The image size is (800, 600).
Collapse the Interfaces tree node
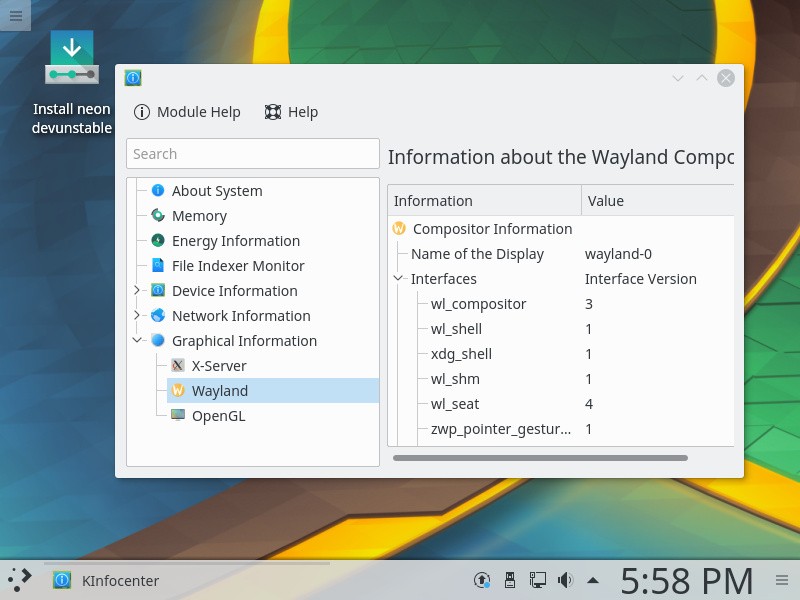(x=398, y=278)
